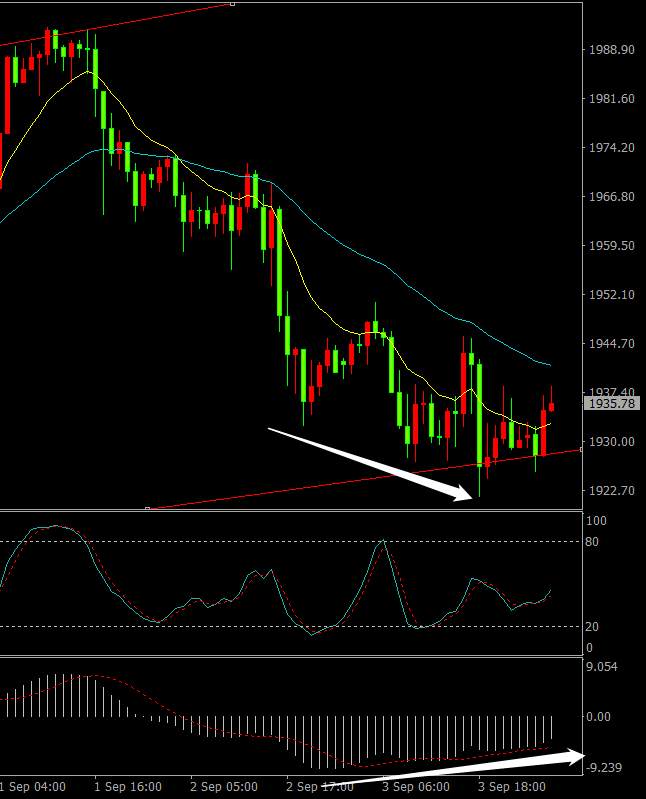Click time axis label 1 Sep 16:00

click(x=127, y=787)
